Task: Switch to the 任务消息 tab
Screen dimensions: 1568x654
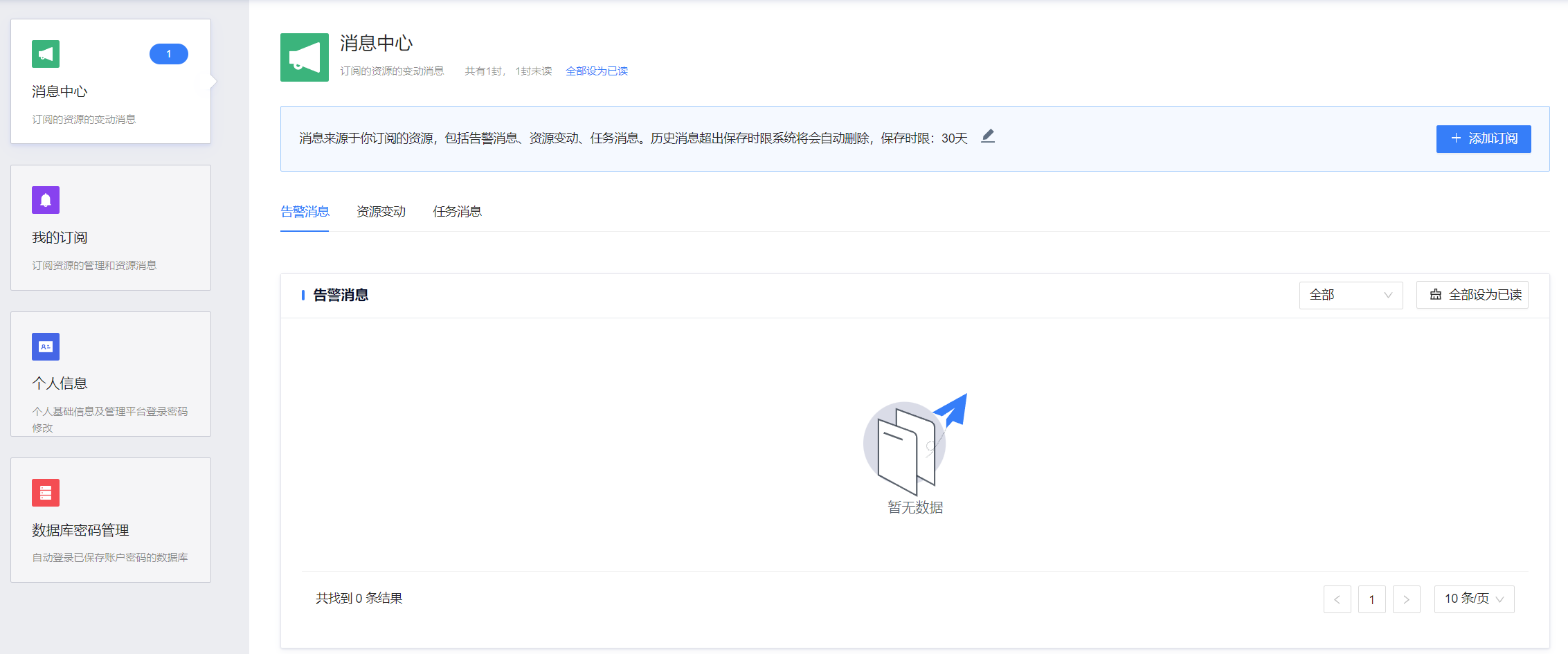Action: point(457,212)
